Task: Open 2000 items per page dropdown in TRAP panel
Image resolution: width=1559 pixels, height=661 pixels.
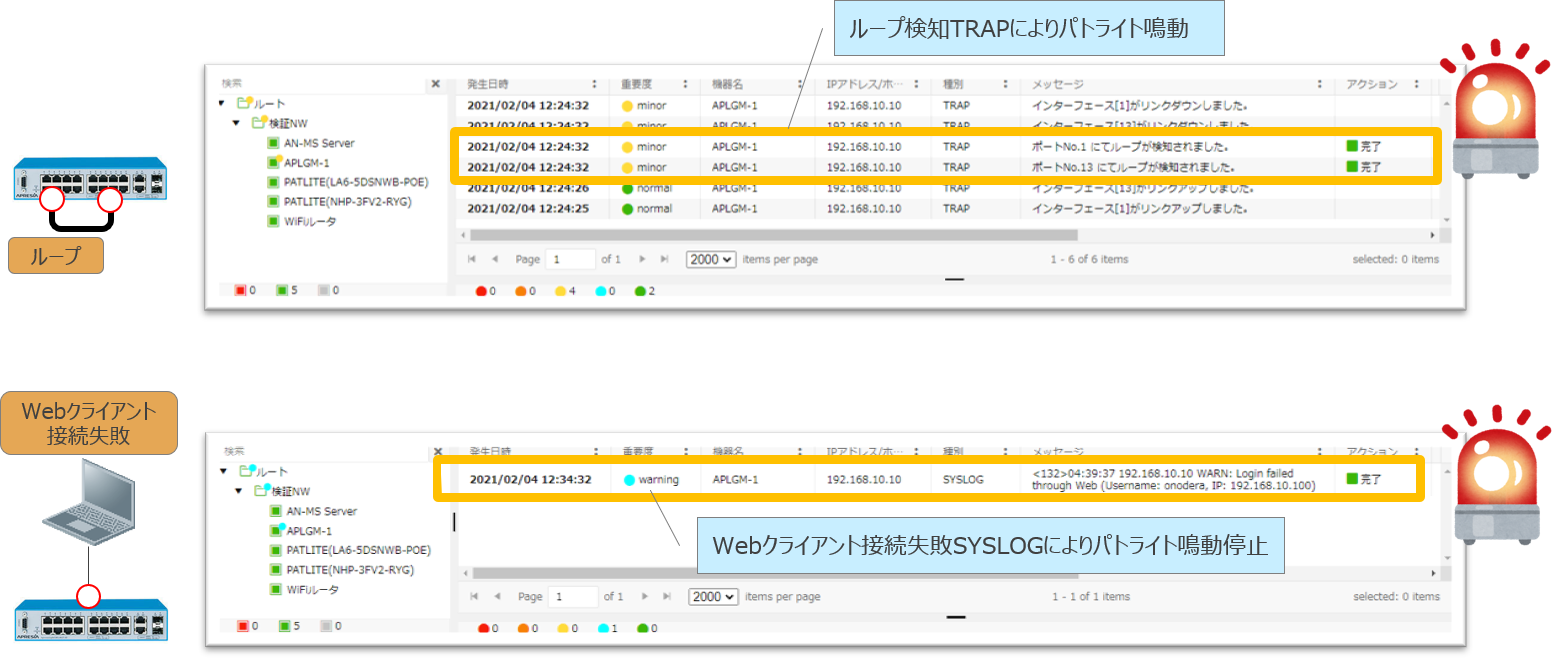Action: pyautogui.click(x=711, y=259)
